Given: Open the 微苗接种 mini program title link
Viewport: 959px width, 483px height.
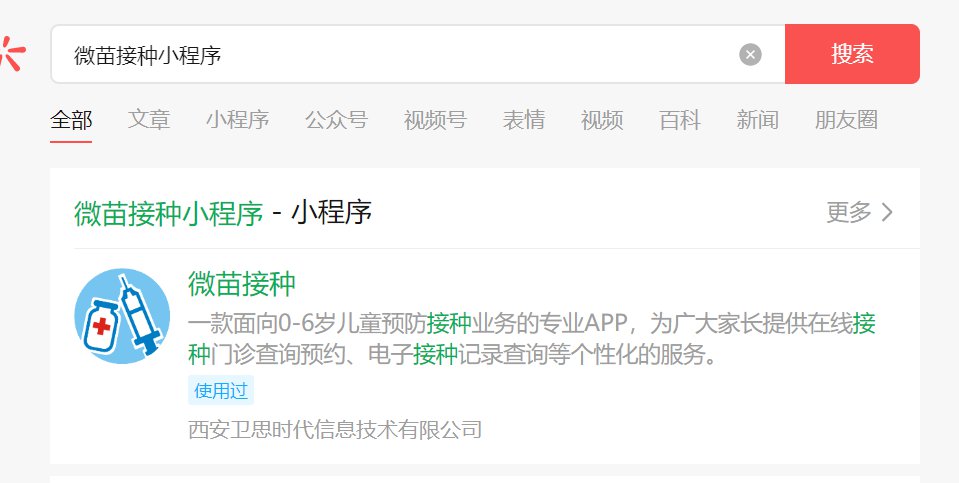Looking at the screenshot, I should [242, 284].
